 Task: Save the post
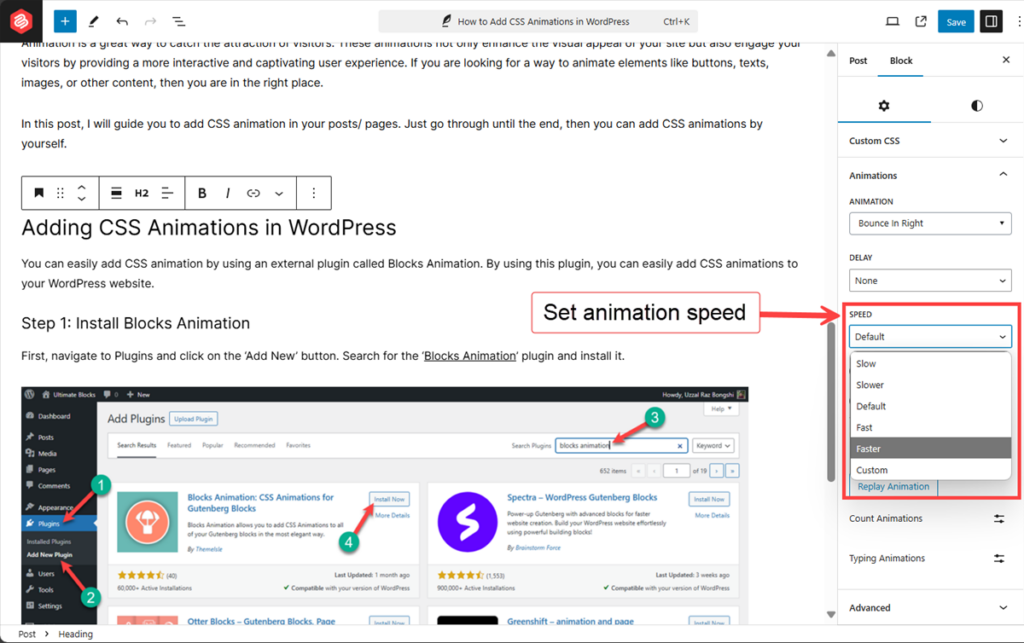tap(955, 22)
